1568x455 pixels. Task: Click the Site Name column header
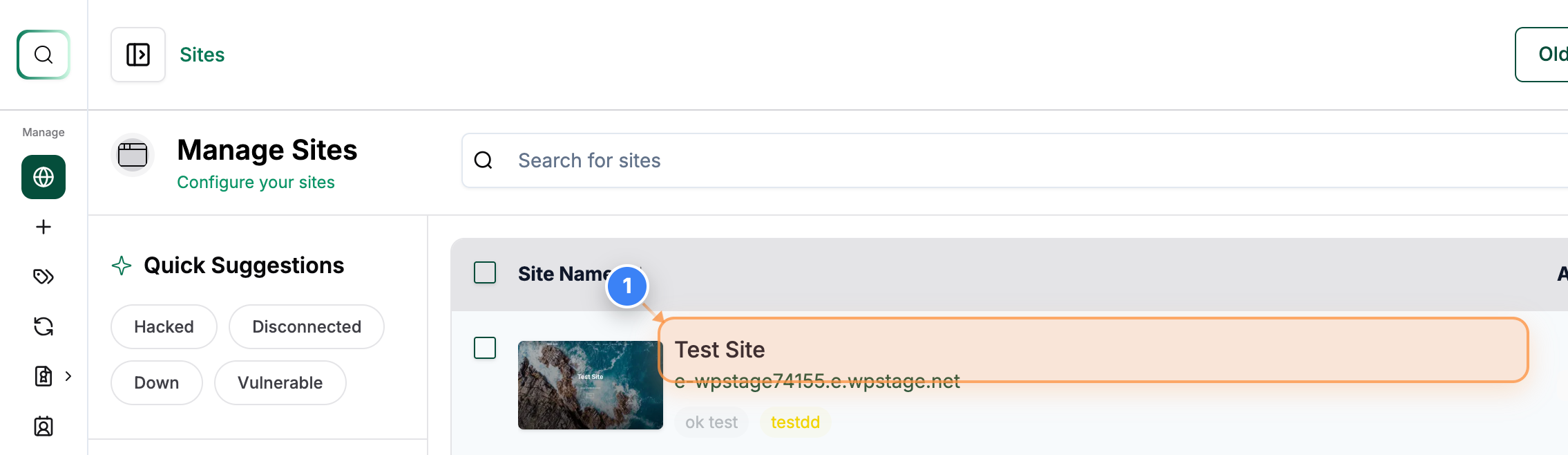[564, 274]
